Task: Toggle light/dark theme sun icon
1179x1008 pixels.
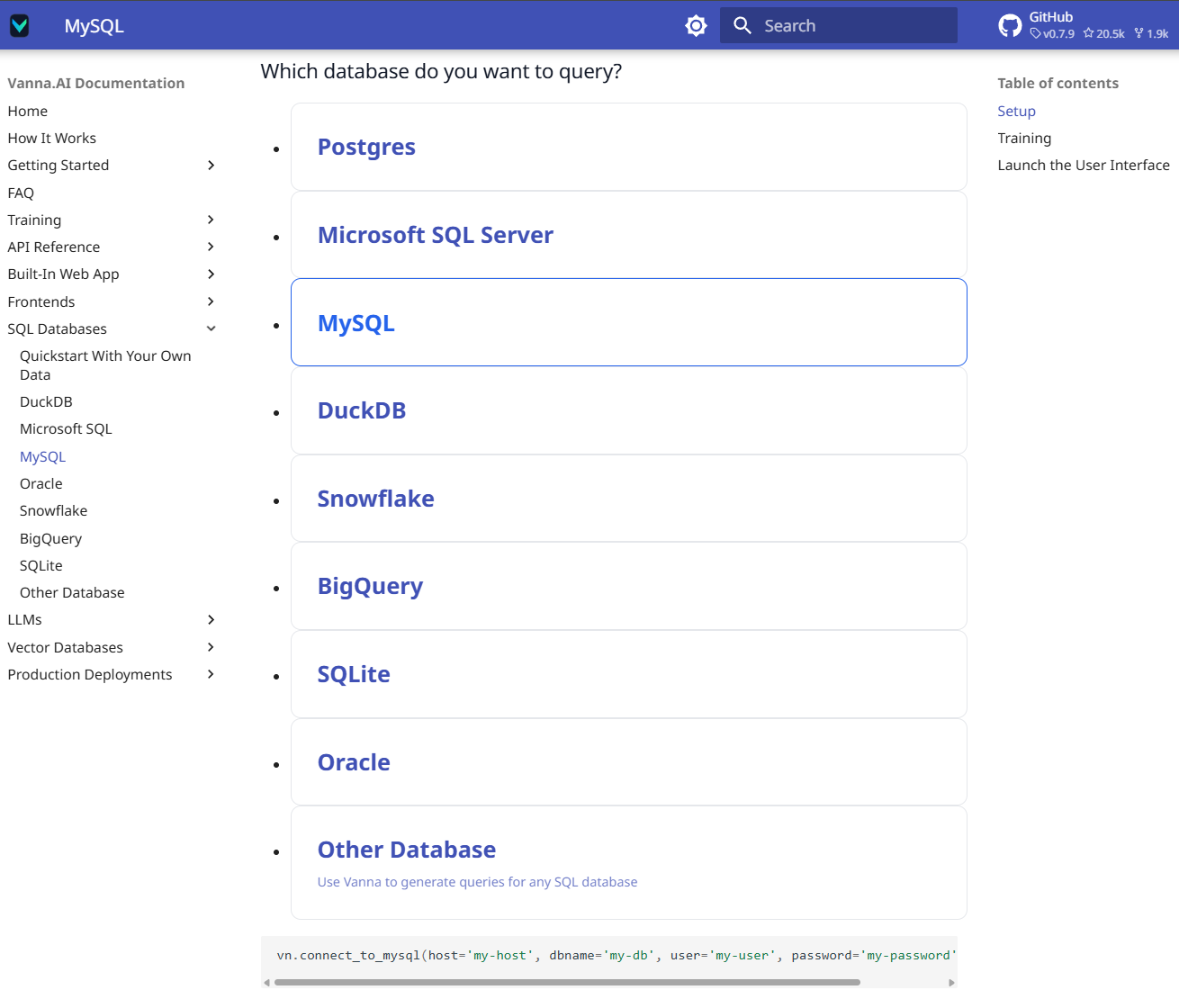Action: point(696,25)
